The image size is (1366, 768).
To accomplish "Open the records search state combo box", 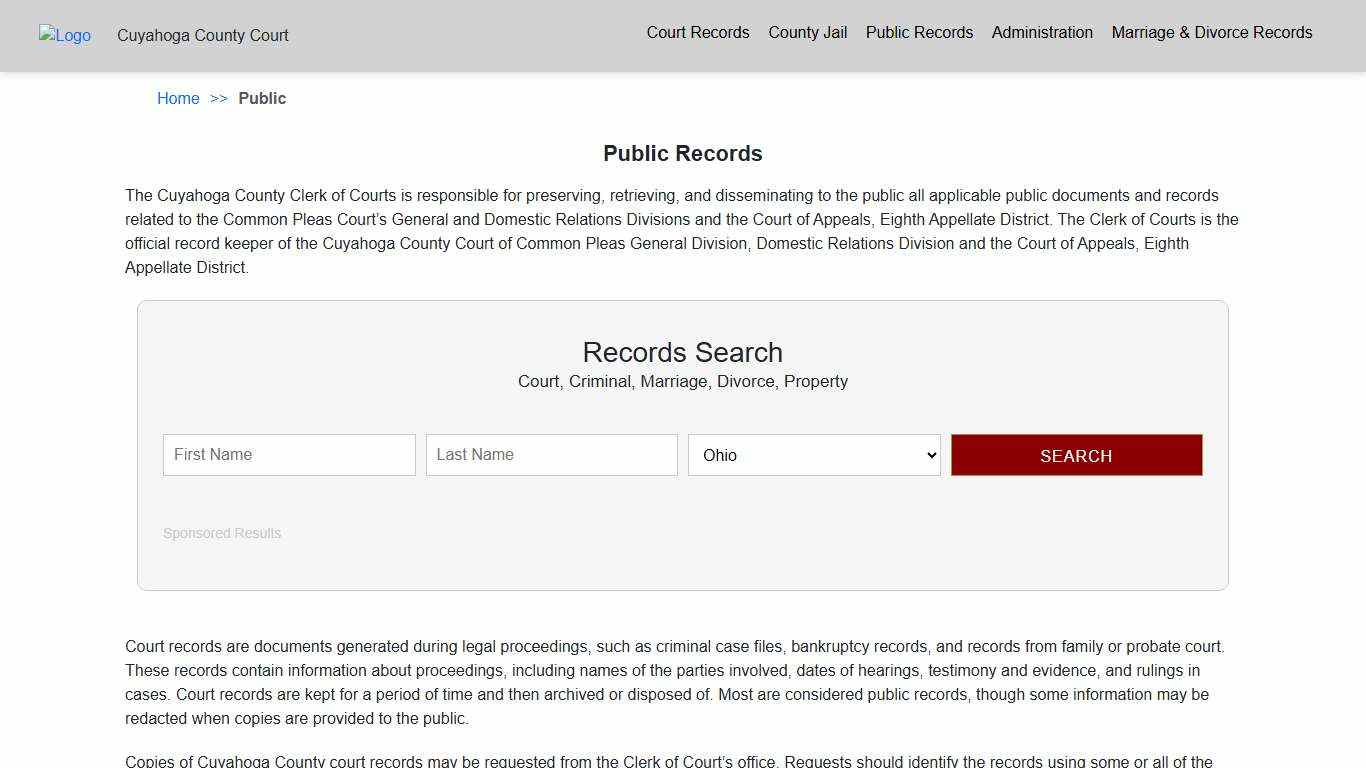I will (813, 455).
